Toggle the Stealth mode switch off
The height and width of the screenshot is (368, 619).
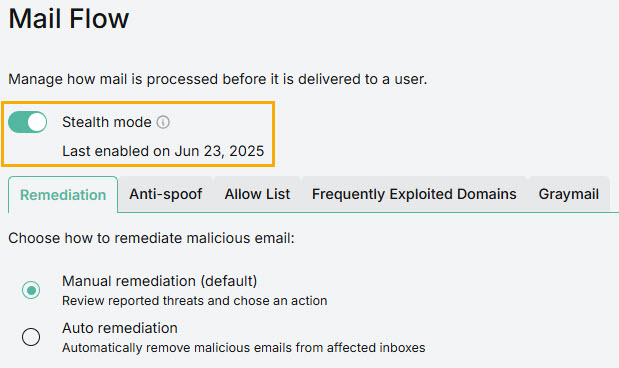click(28, 122)
